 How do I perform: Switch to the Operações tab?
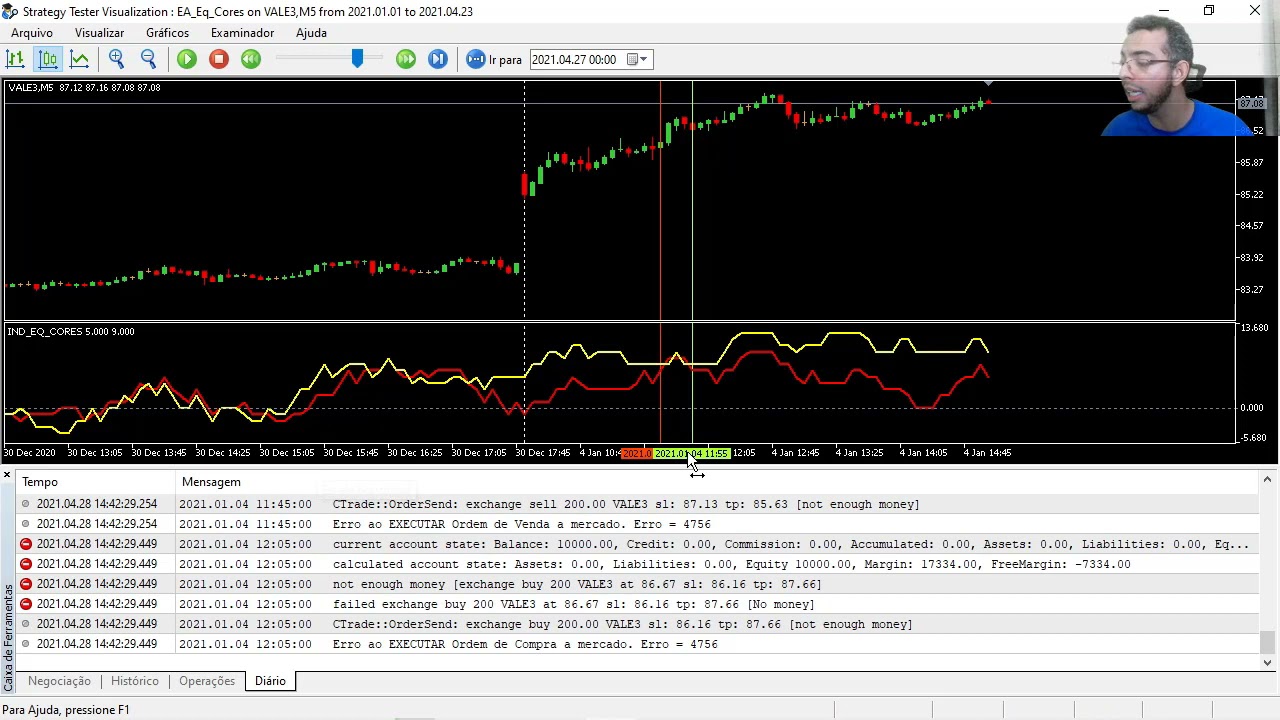pos(206,681)
